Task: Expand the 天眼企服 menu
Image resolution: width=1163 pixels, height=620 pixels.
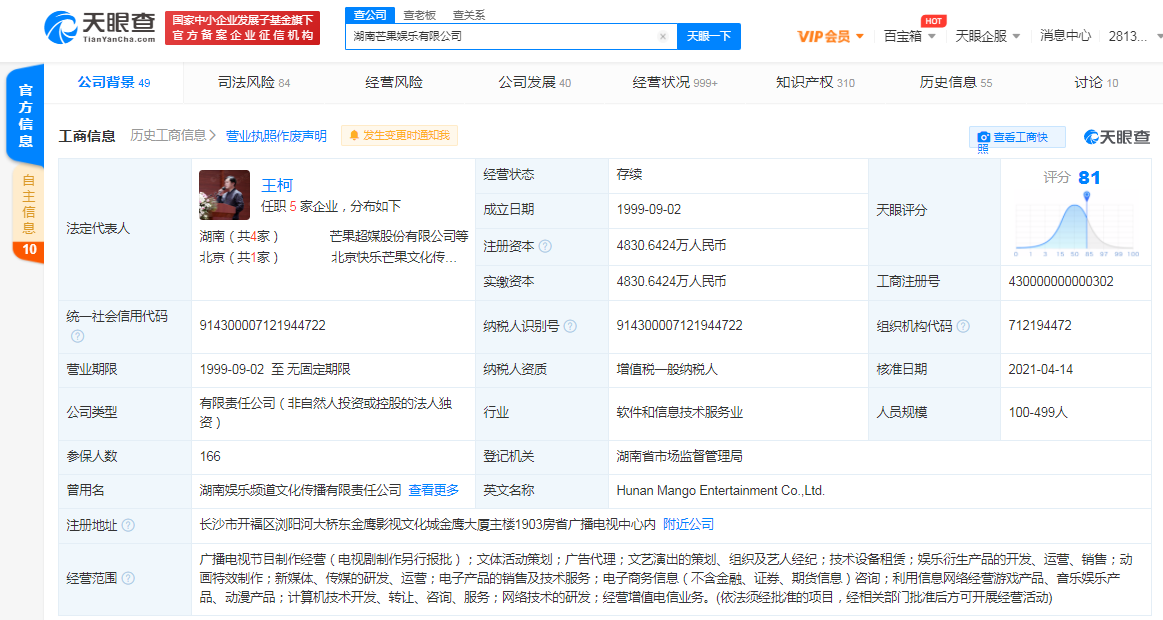Action: pyautogui.click(x=987, y=36)
